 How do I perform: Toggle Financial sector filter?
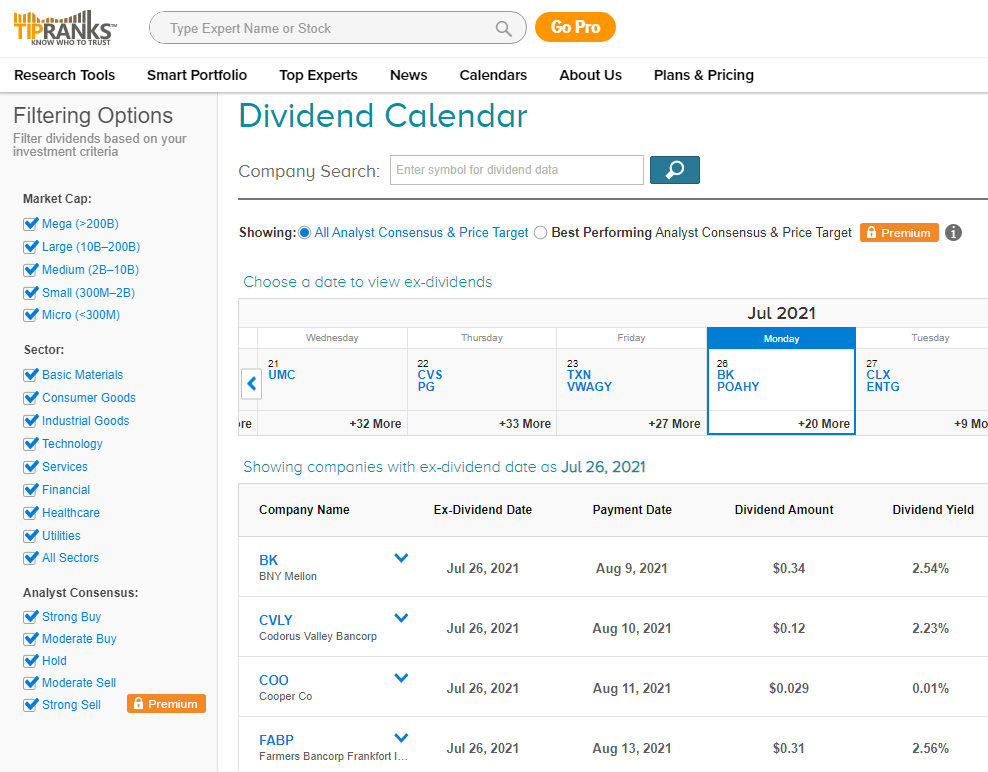tap(30, 490)
